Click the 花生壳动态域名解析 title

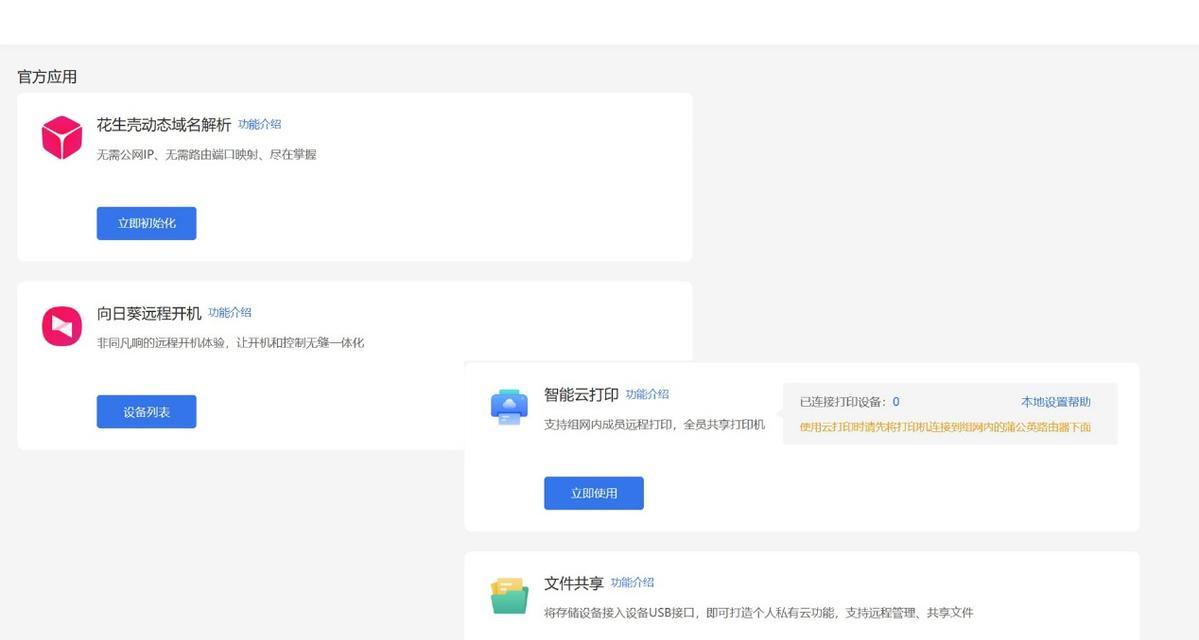[164, 125]
